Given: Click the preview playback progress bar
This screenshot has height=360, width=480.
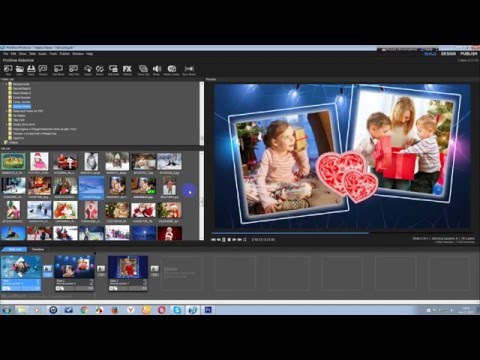Looking at the screenshot, I should coord(342,233).
